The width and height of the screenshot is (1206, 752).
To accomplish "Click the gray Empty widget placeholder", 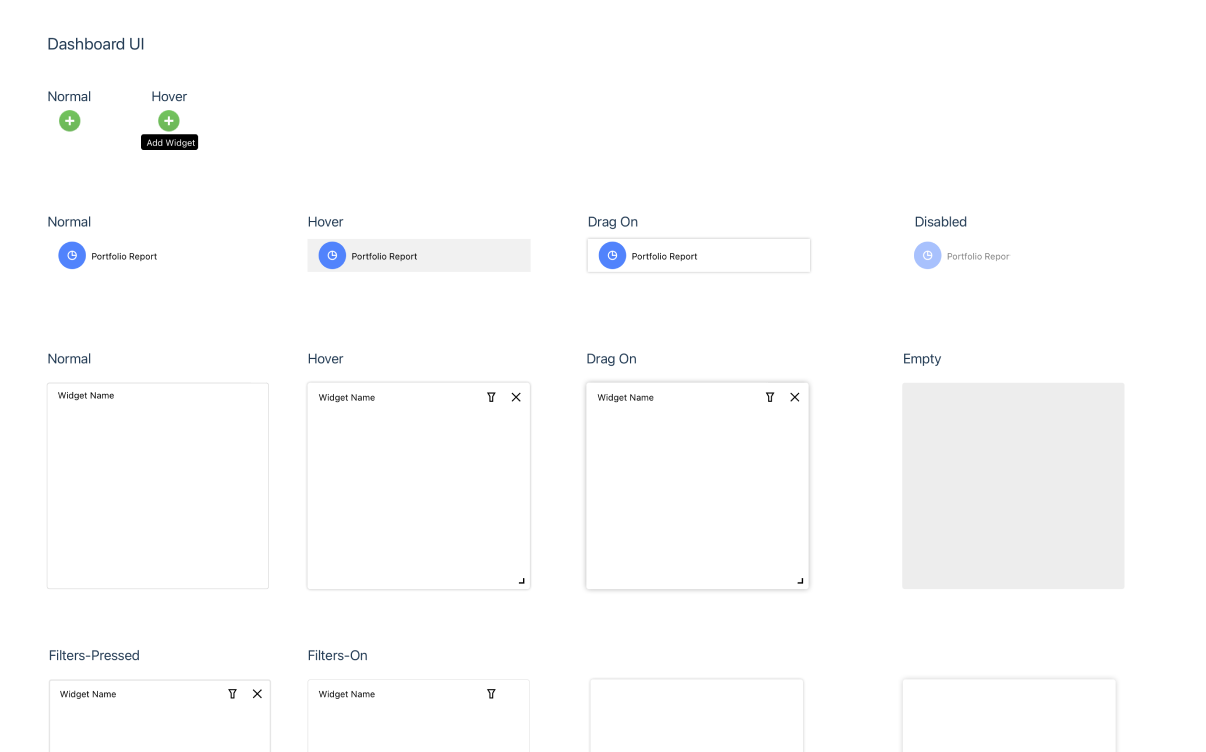I will (x=1013, y=485).
